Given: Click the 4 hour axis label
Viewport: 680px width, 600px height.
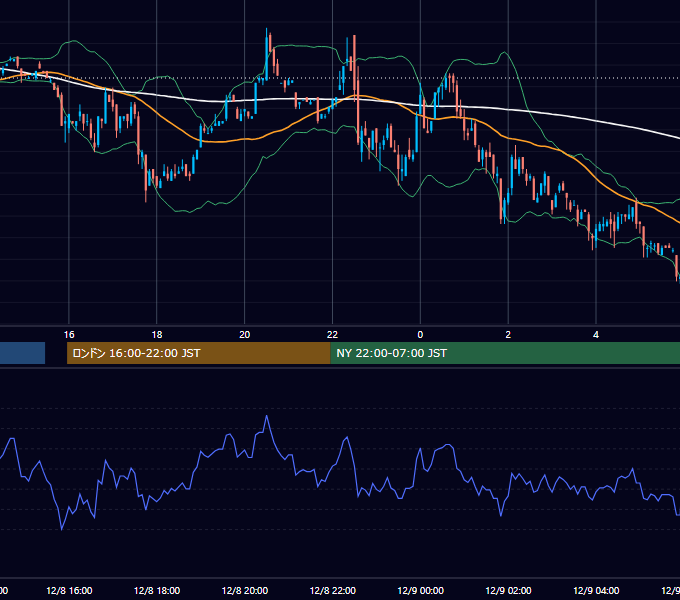Looking at the screenshot, I should pos(596,335).
